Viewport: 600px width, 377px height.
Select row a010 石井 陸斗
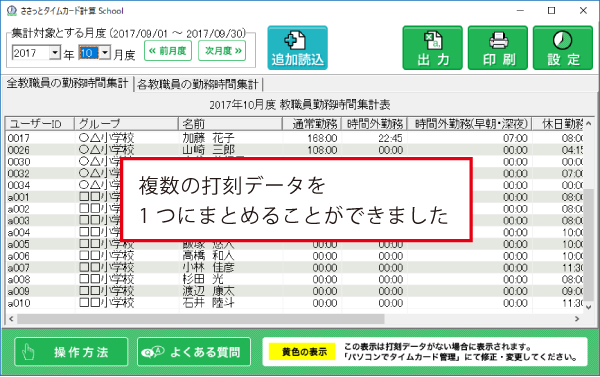click(x=295, y=303)
